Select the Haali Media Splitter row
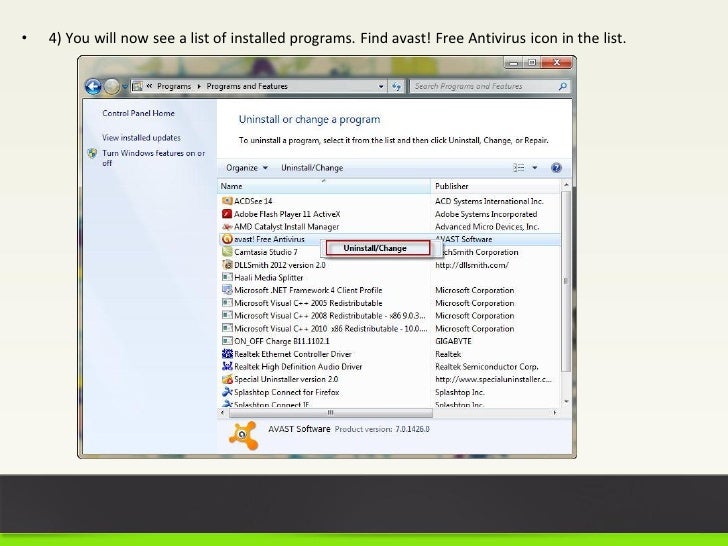This screenshot has height=546, width=728. pos(389,278)
